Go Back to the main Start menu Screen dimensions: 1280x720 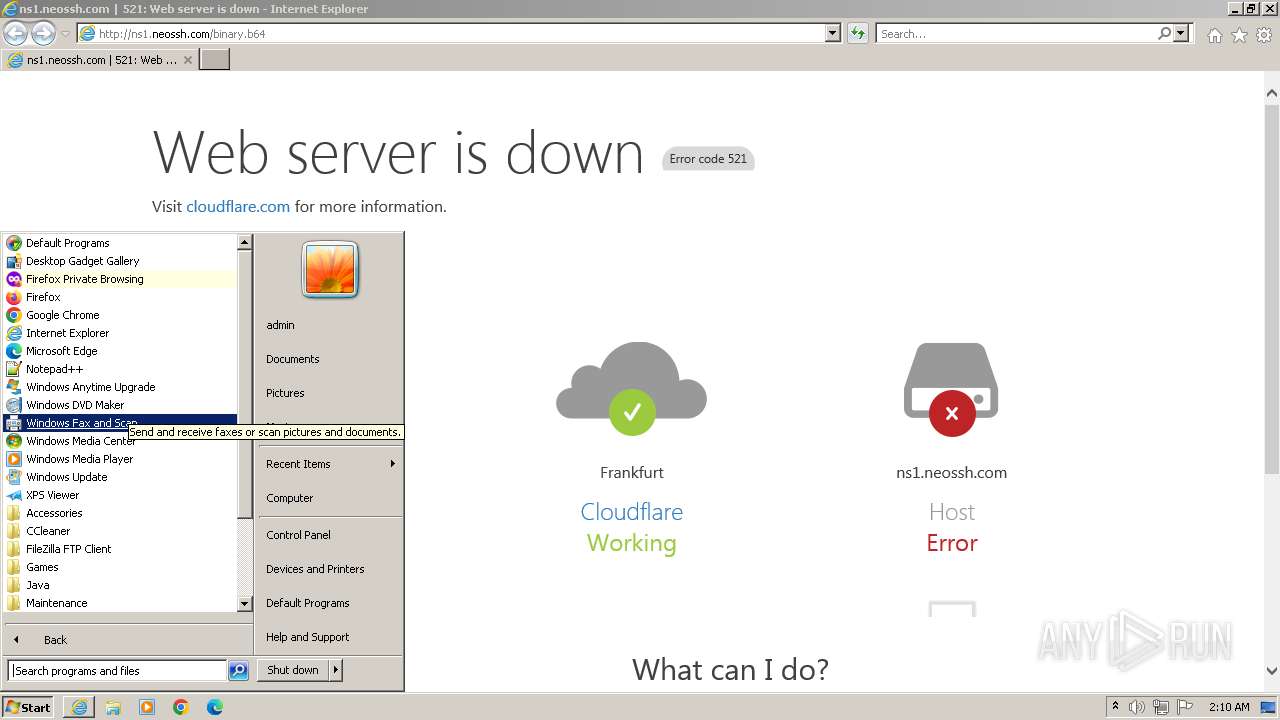(x=128, y=640)
